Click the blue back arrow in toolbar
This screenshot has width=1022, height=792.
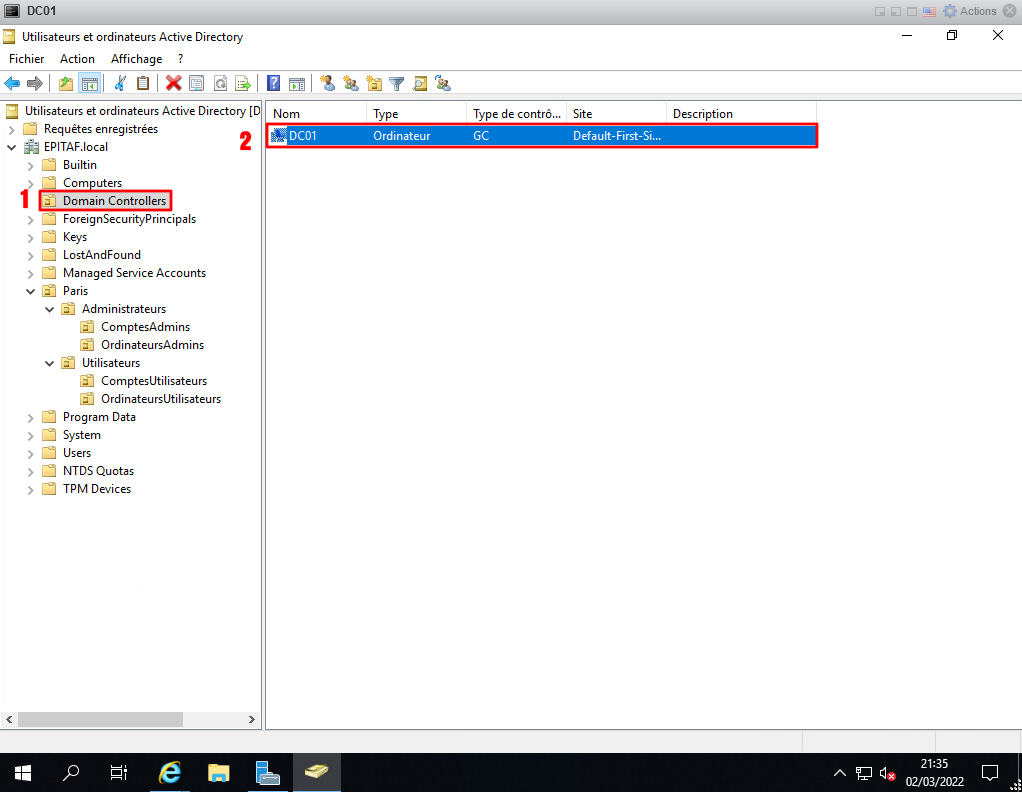[x=12, y=84]
